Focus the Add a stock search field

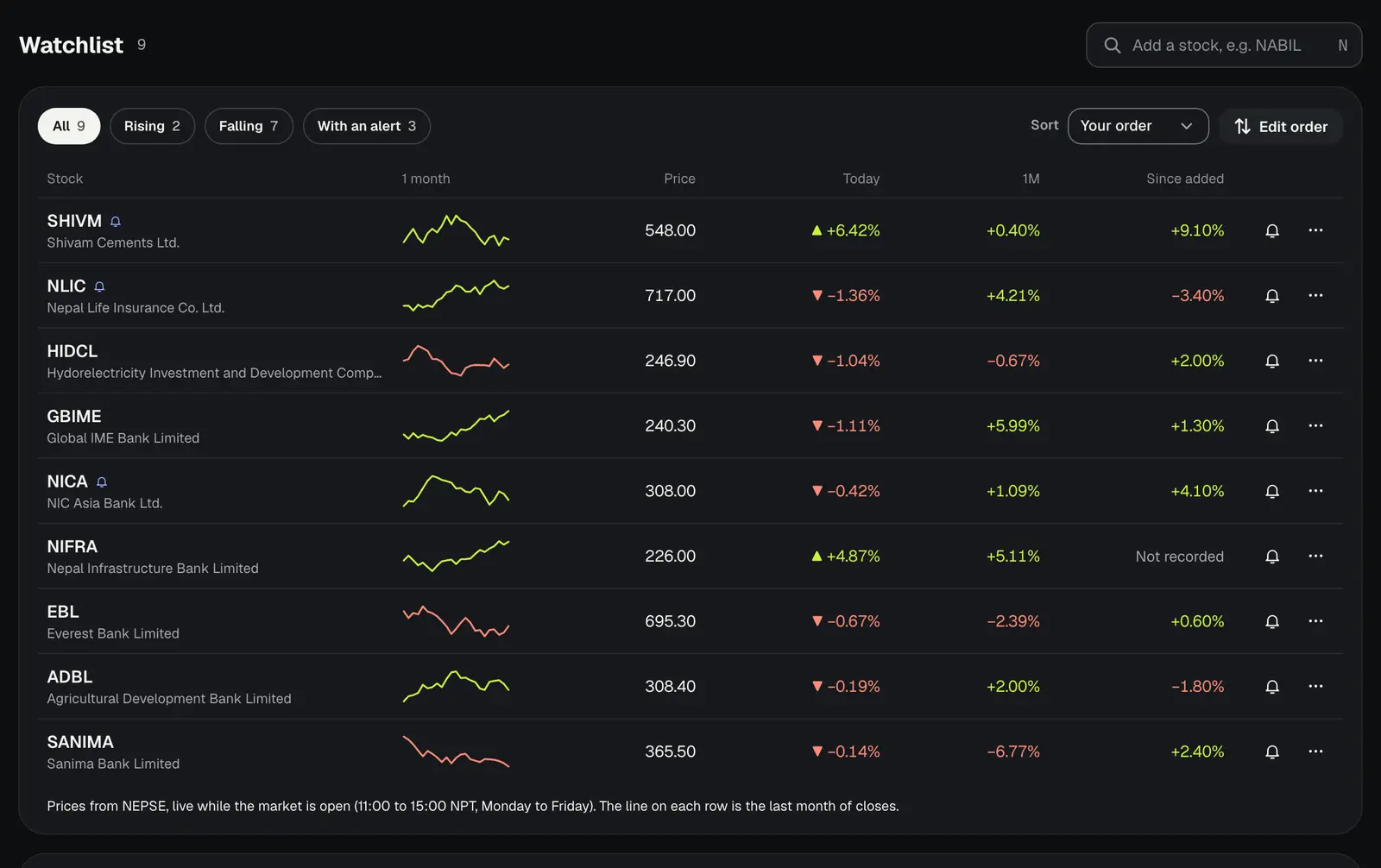1224,45
